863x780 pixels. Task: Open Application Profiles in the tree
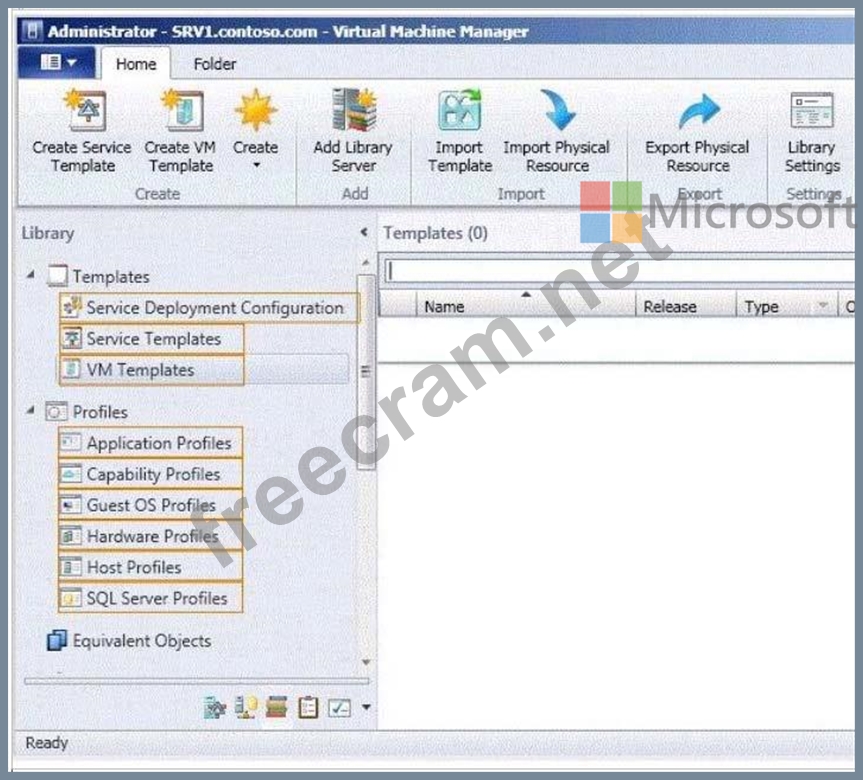coord(150,443)
